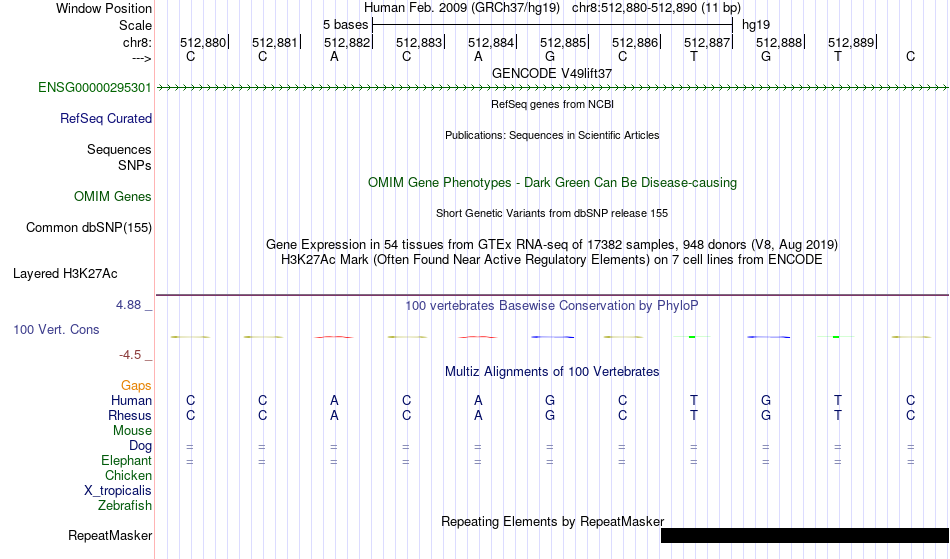Click the -4.5 conservation lower value

point(130,355)
